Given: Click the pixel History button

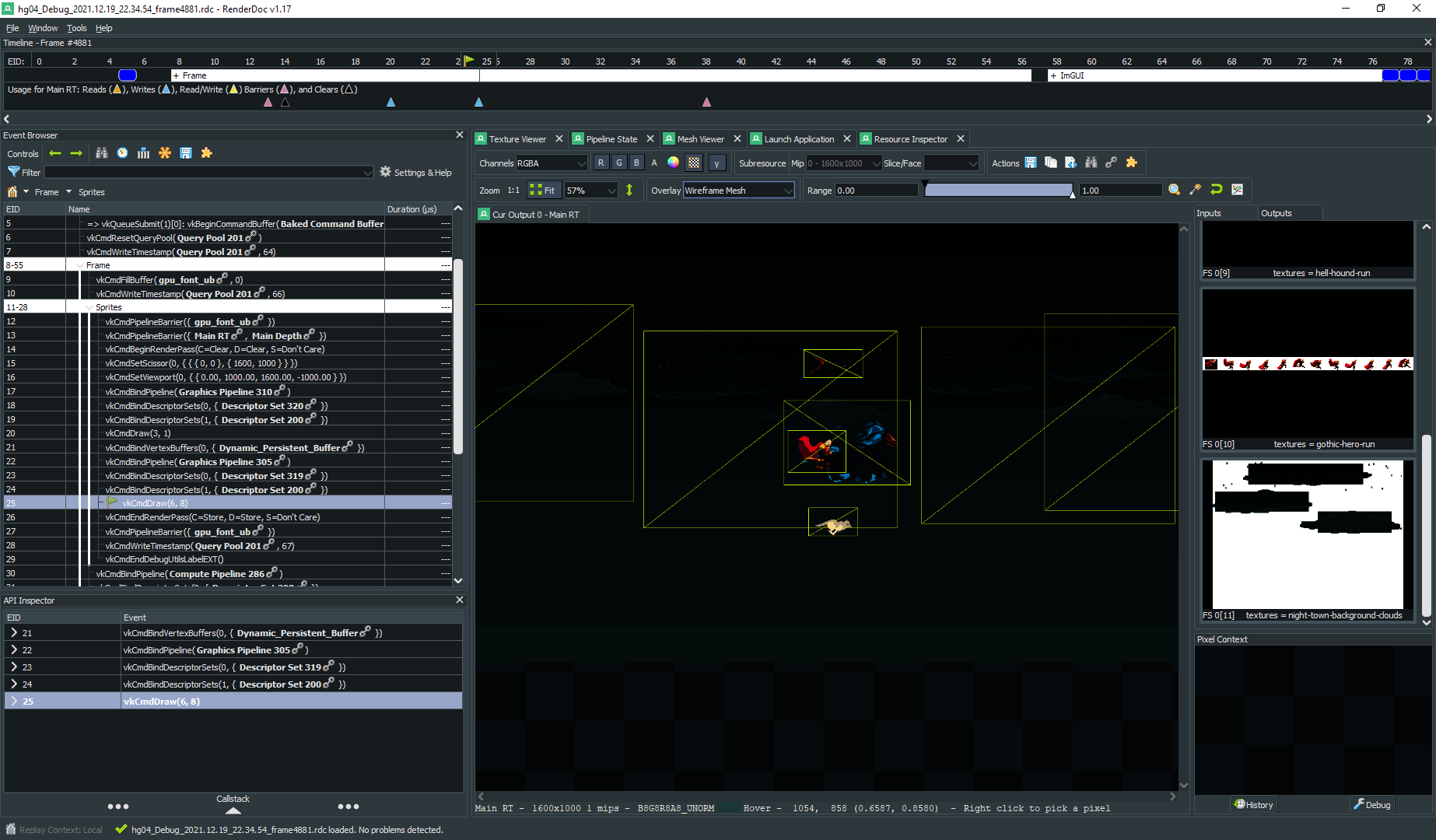Looking at the screenshot, I should [1253, 805].
